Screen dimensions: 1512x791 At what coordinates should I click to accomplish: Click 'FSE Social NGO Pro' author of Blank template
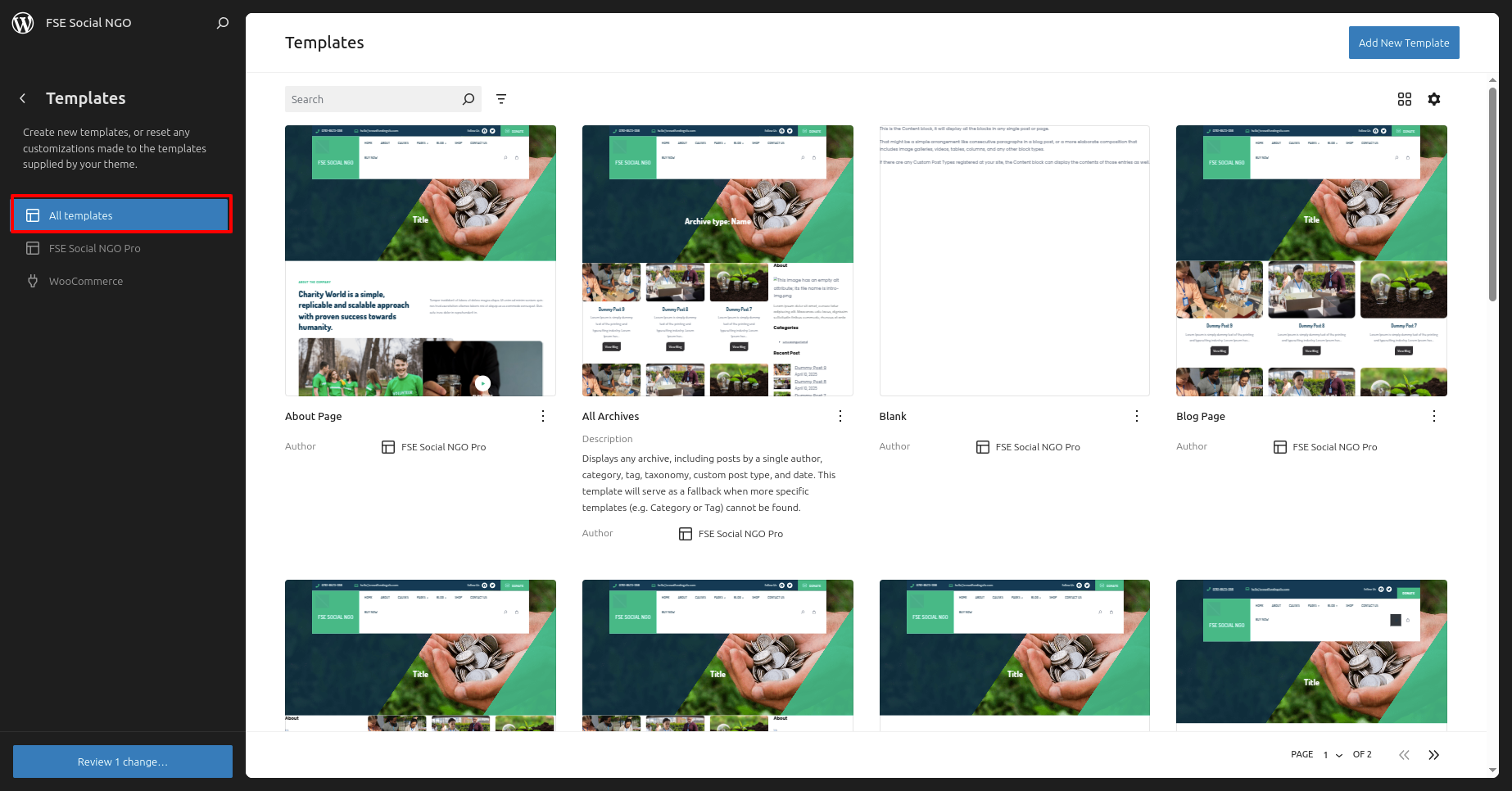(1038, 447)
